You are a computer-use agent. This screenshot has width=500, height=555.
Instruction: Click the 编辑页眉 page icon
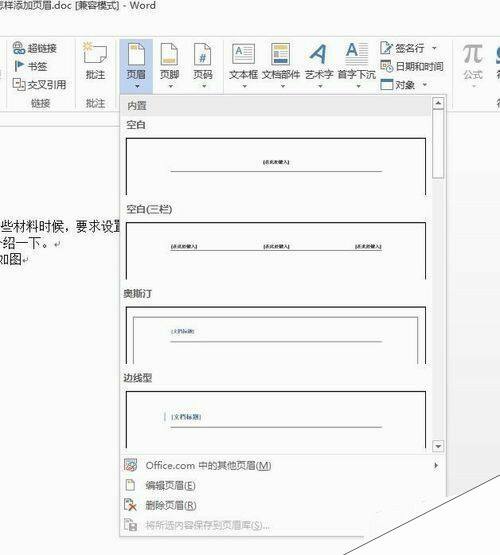(x=130, y=485)
